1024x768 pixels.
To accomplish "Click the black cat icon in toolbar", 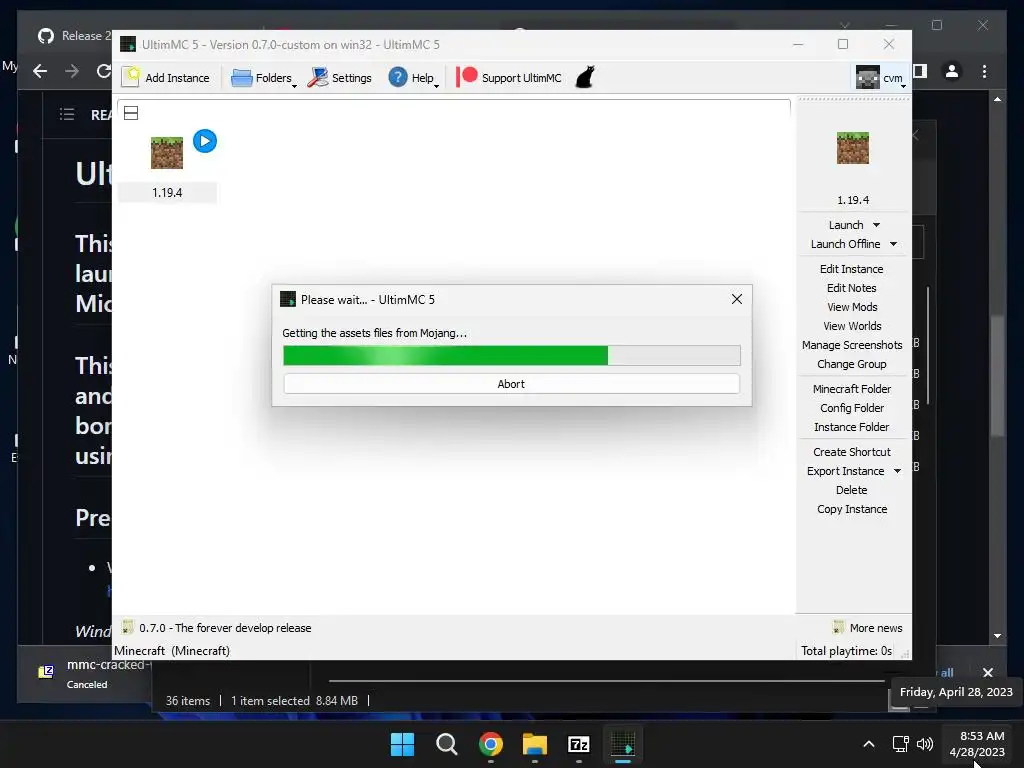I will click(585, 77).
